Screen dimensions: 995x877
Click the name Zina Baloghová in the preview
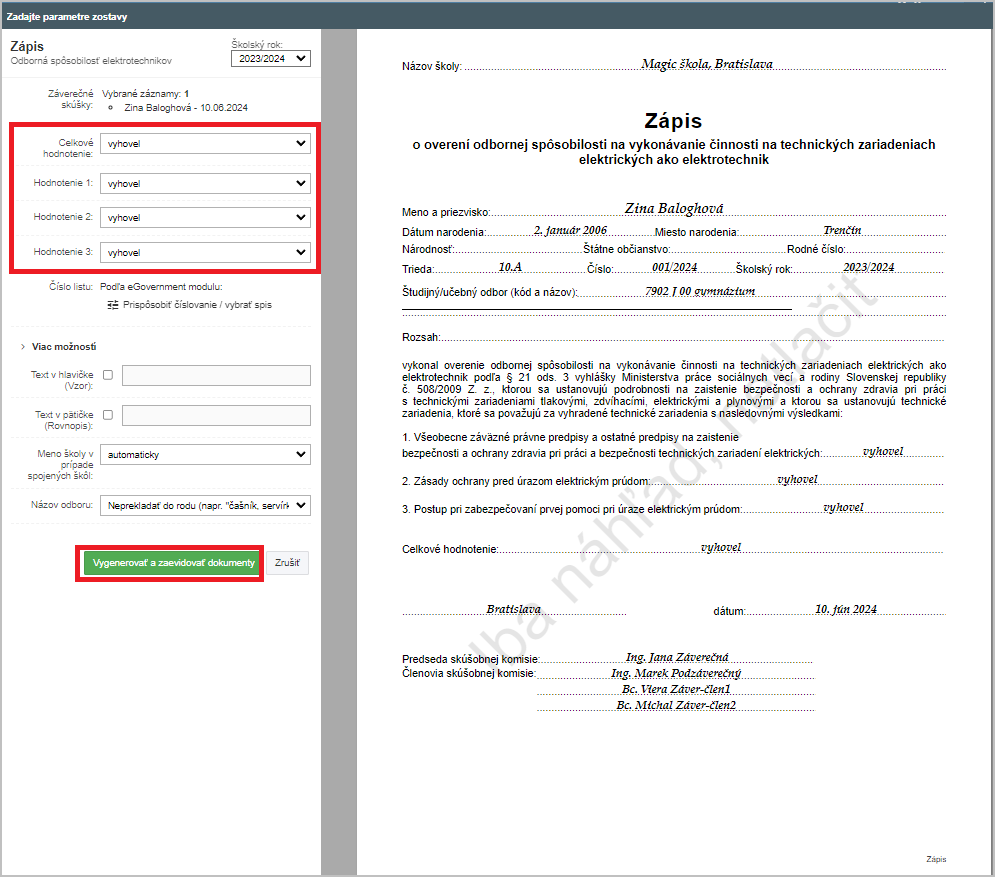click(674, 208)
